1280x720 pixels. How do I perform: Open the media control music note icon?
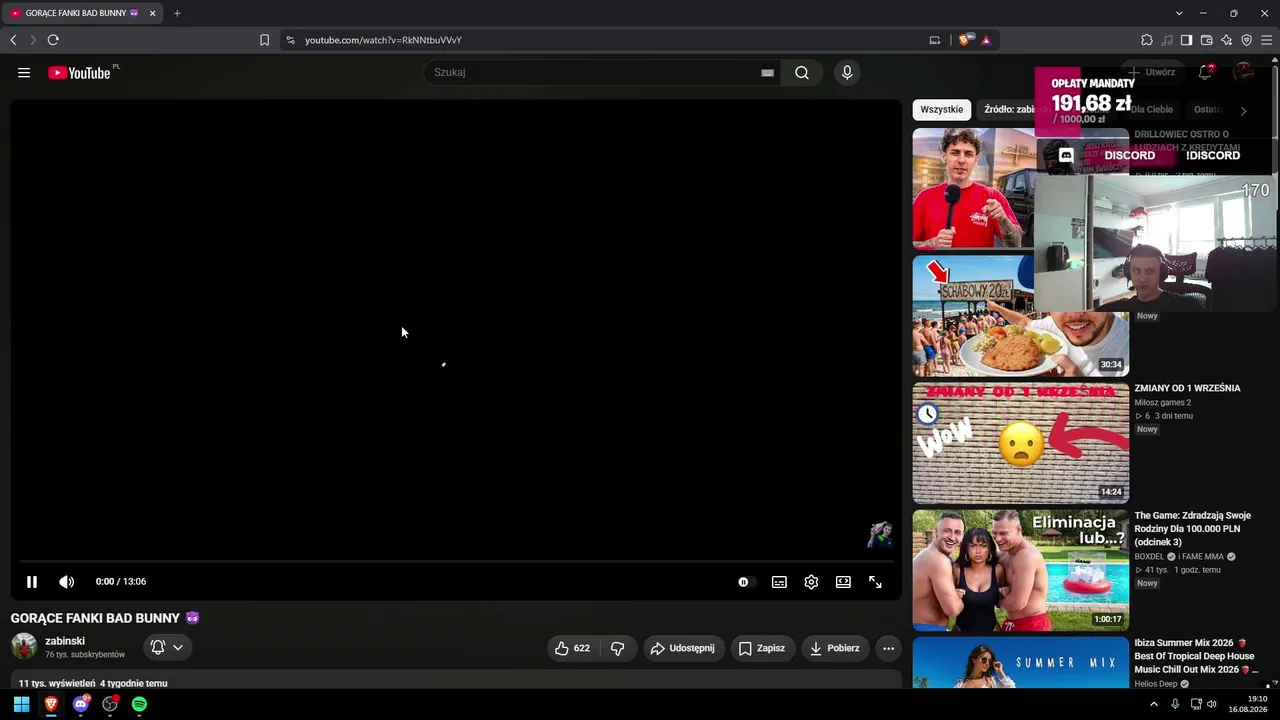[1167, 40]
